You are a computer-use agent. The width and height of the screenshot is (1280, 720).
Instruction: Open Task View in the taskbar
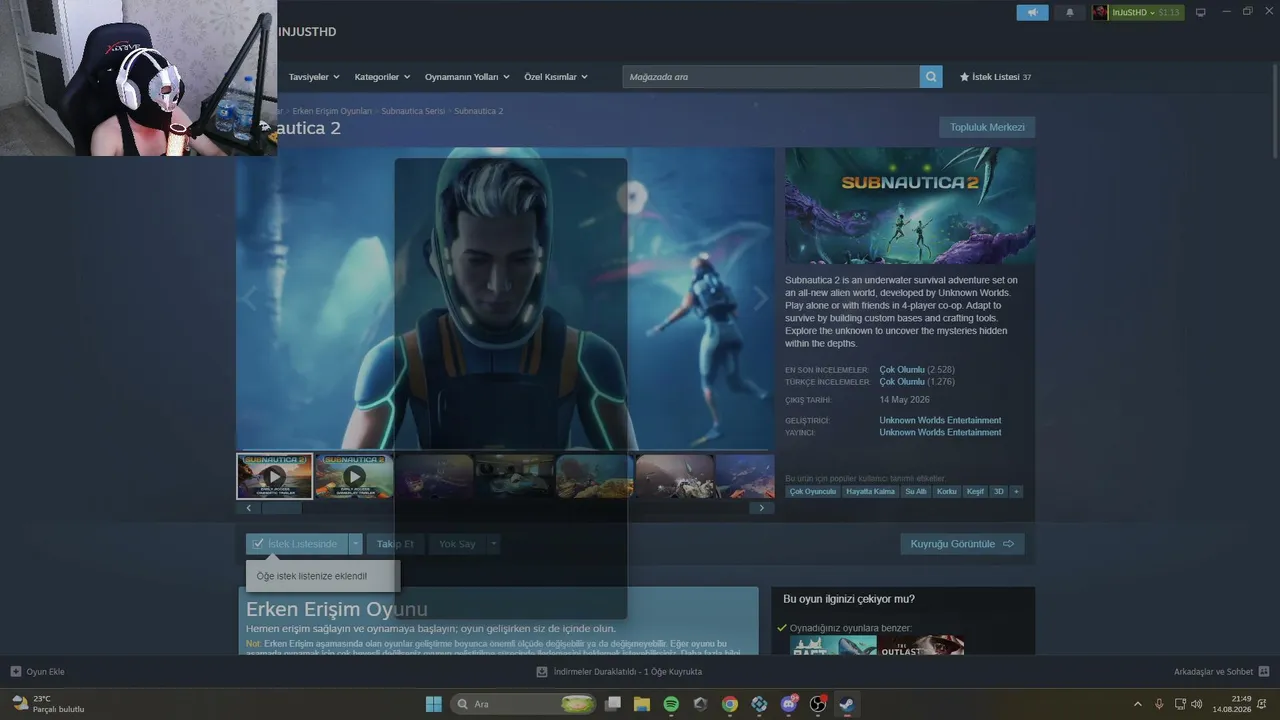[613, 704]
